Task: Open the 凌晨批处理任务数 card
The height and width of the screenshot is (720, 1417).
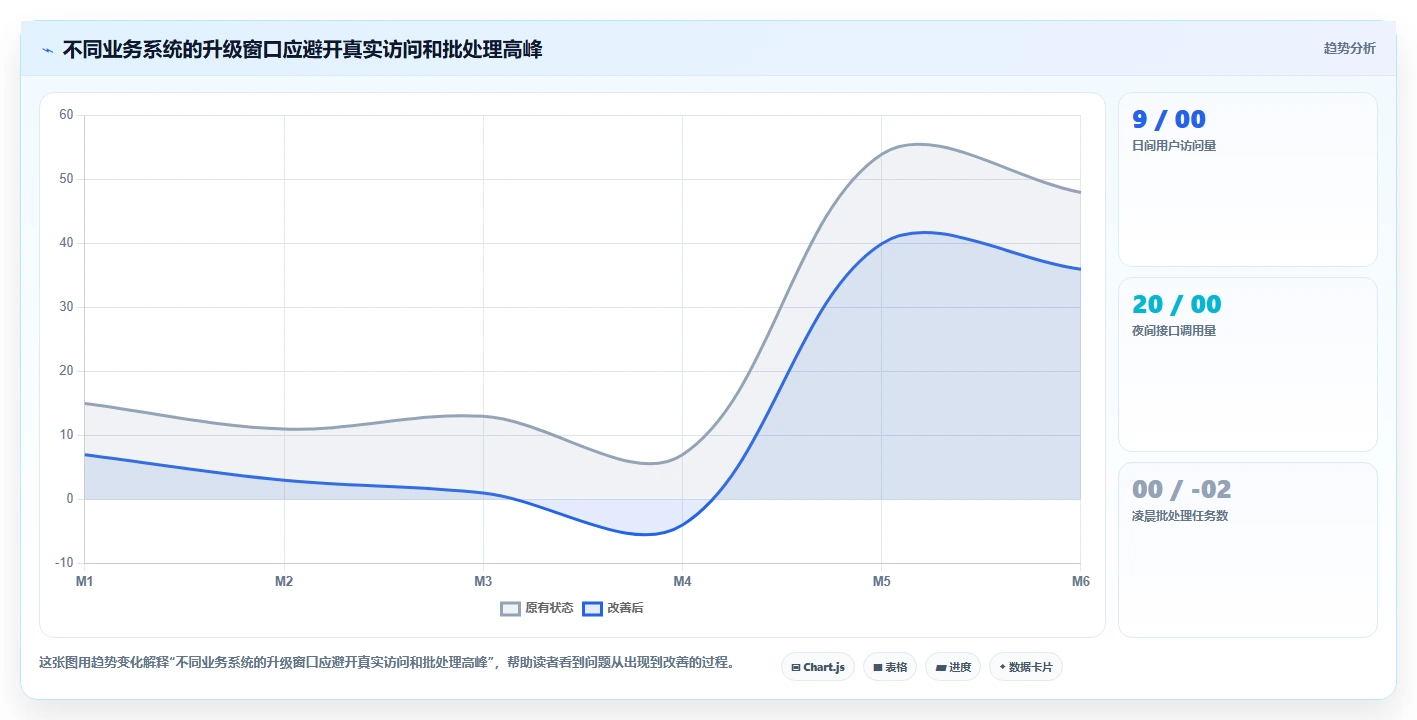Action: tap(1248, 550)
